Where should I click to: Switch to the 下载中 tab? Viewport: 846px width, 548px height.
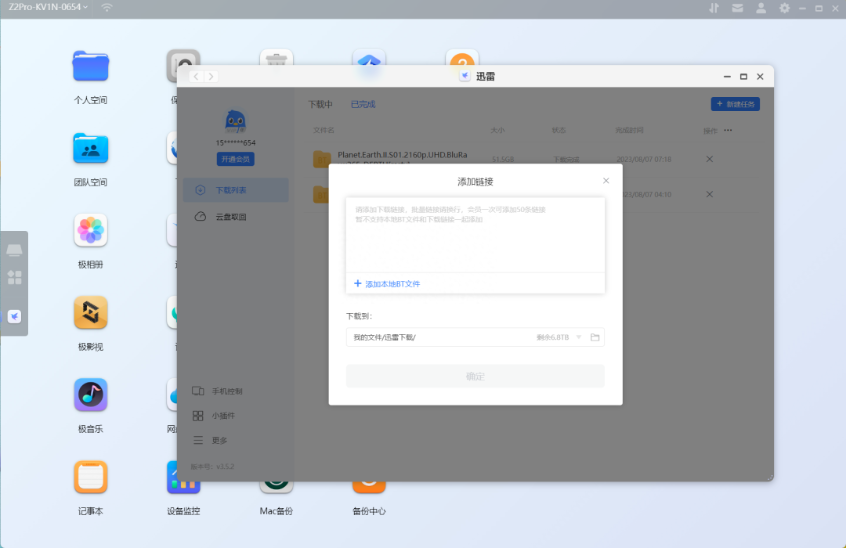click(x=320, y=104)
